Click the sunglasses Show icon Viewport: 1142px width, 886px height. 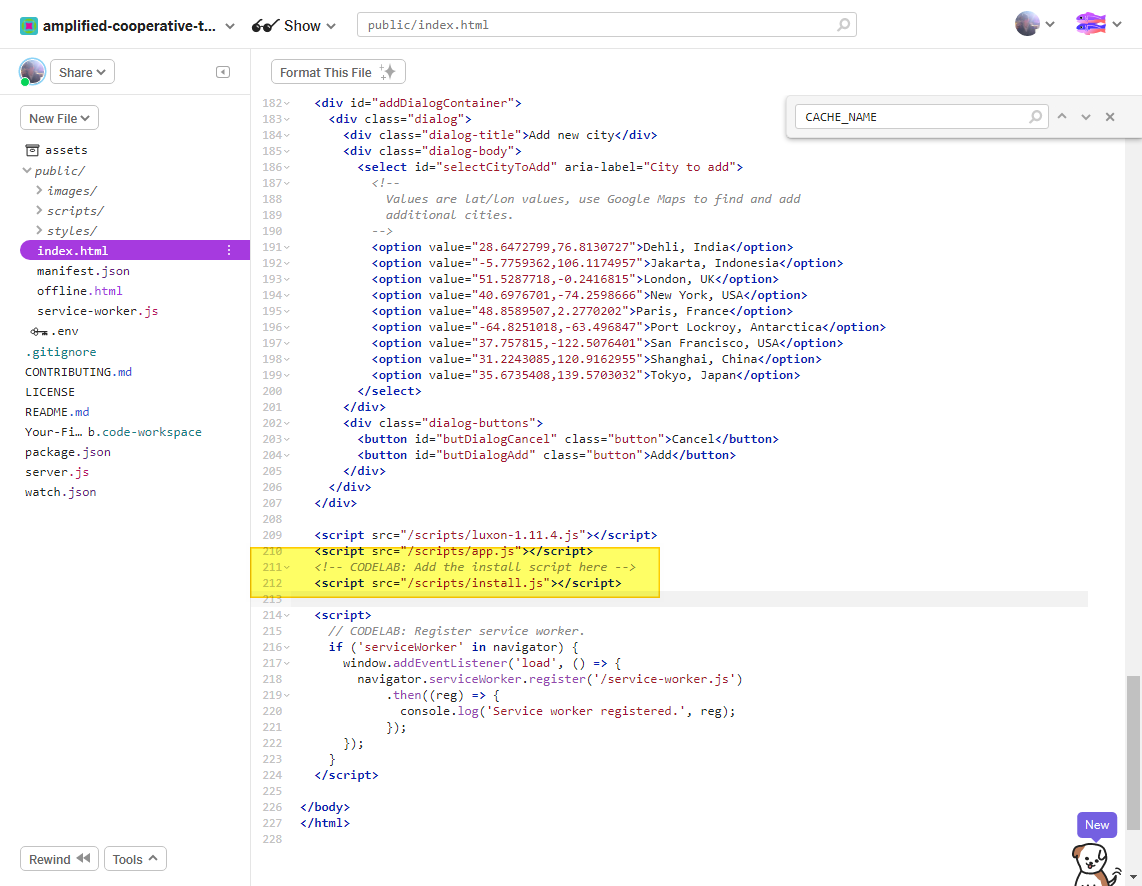click(x=265, y=26)
